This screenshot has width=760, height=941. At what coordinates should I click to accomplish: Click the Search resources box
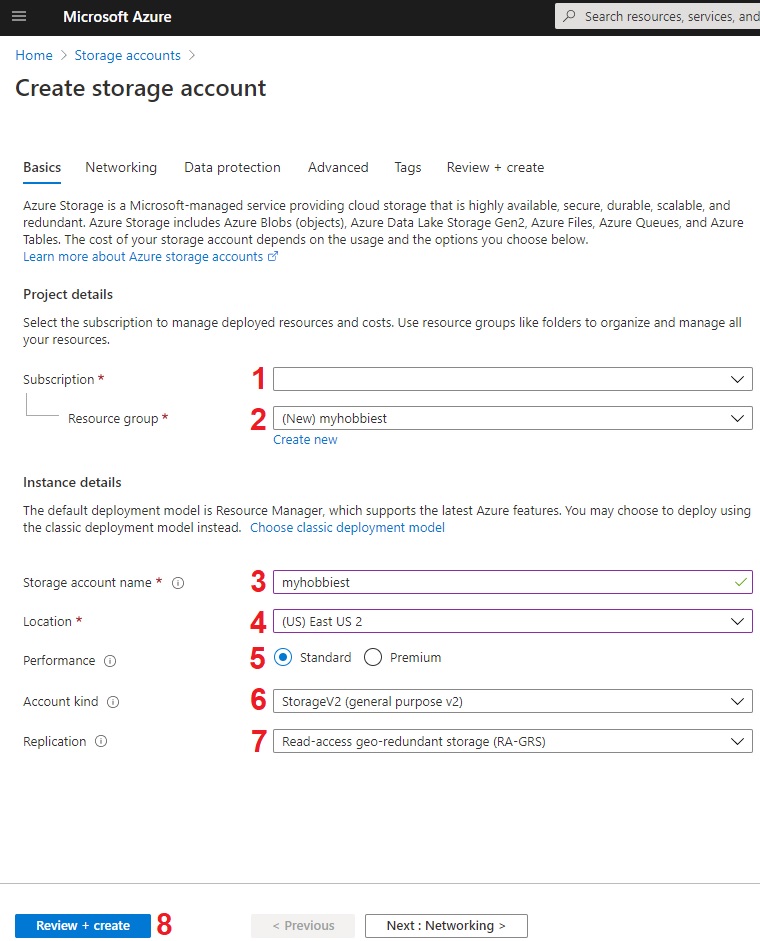[657, 16]
